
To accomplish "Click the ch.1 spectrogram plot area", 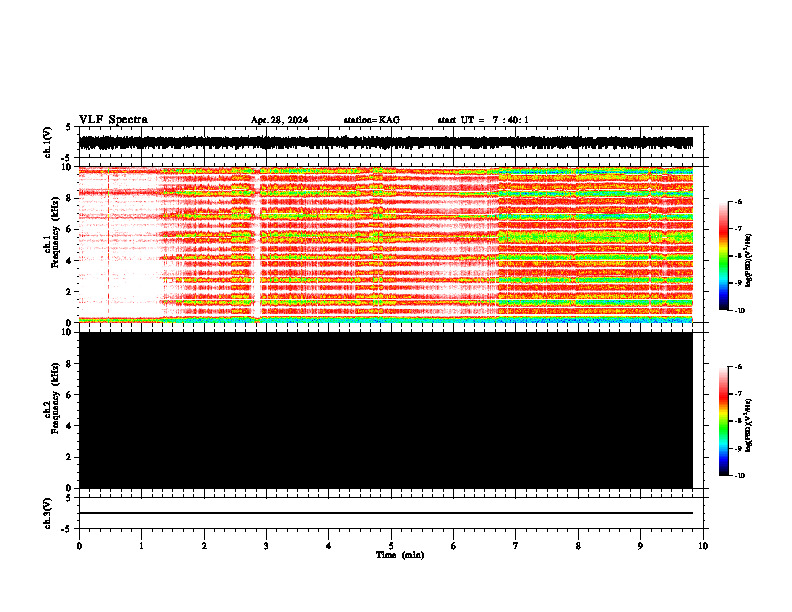I will click(x=386, y=244).
